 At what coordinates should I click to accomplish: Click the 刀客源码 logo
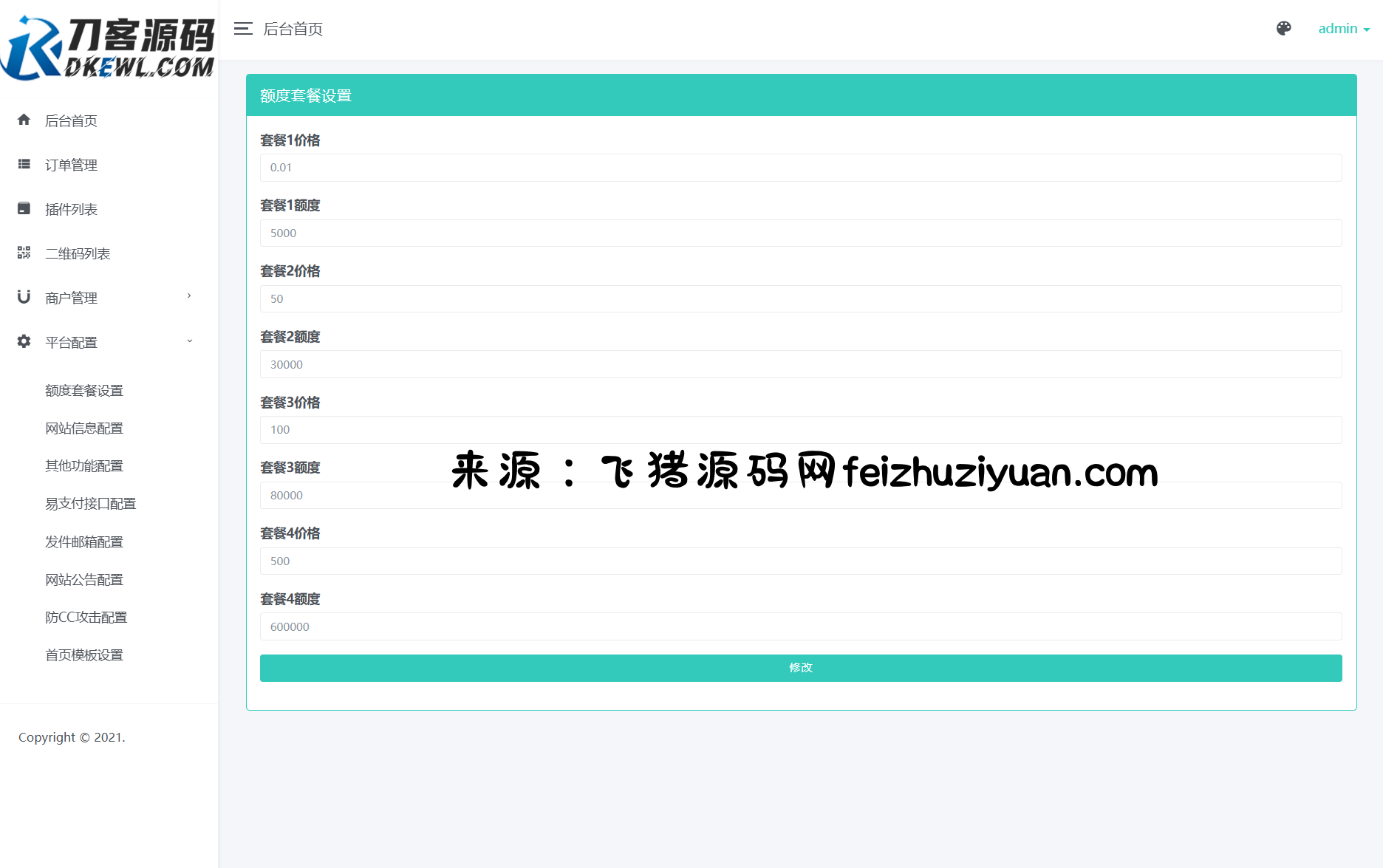109,48
